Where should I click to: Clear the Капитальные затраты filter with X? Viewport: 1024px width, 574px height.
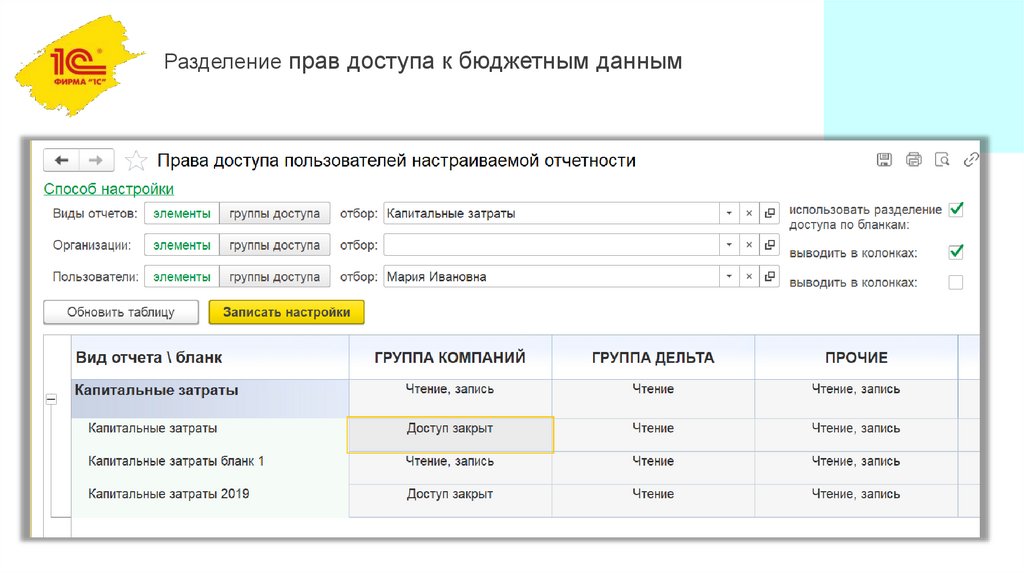coord(748,213)
